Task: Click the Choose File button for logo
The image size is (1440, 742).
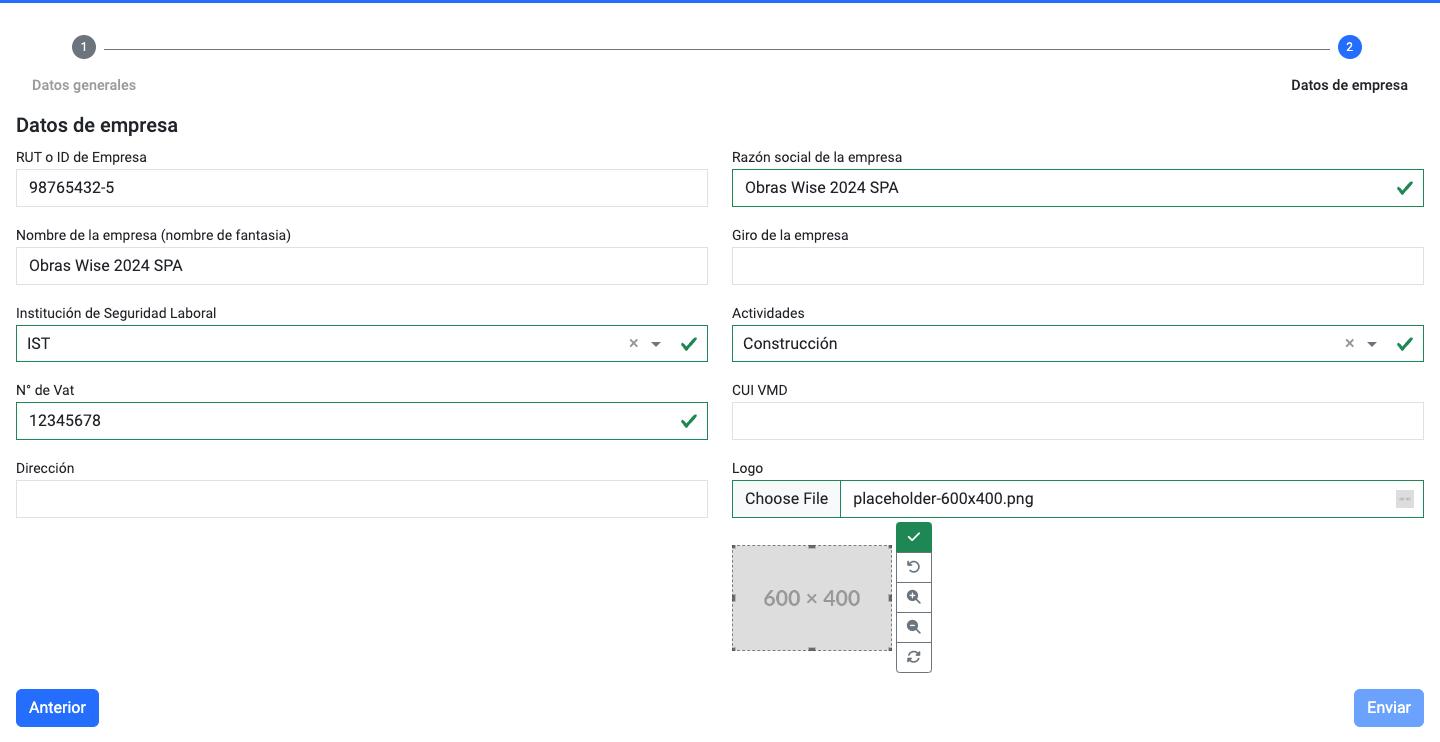Action: point(786,499)
